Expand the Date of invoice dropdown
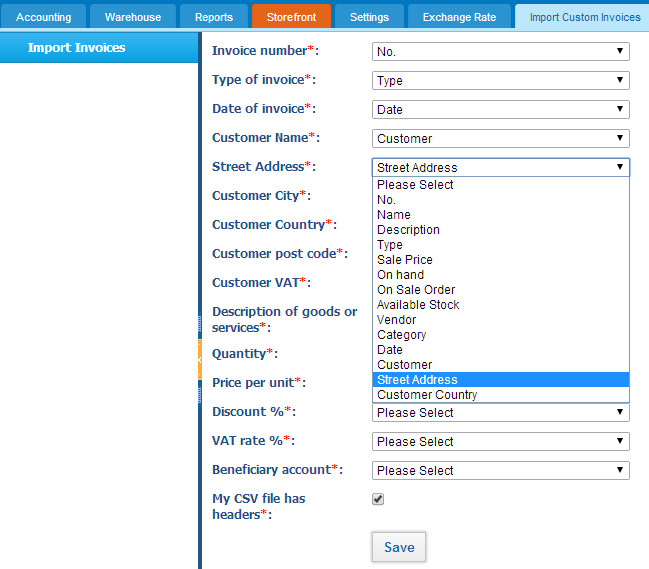The height and width of the screenshot is (569, 649). click(501, 110)
